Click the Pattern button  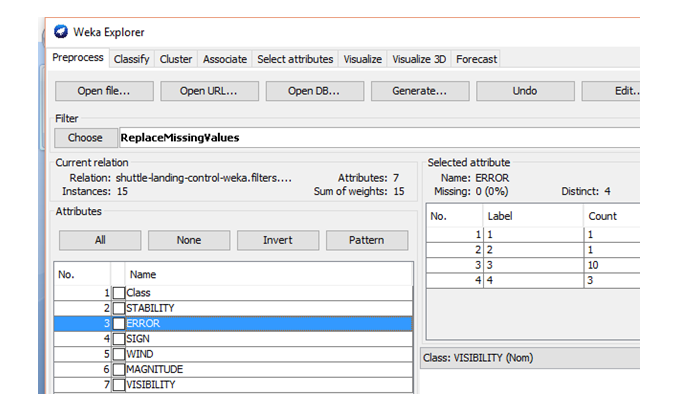click(367, 240)
